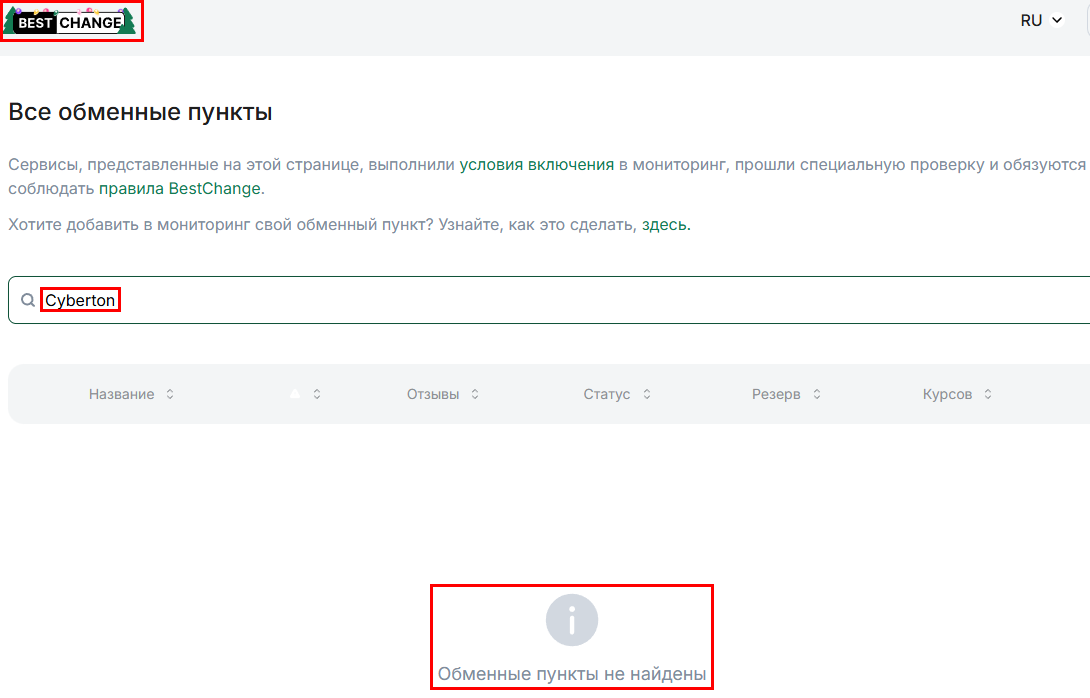This screenshot has height=698, width=1090.
Task: Click the Обменные пункты не найдены message
Action: (571, 674)
